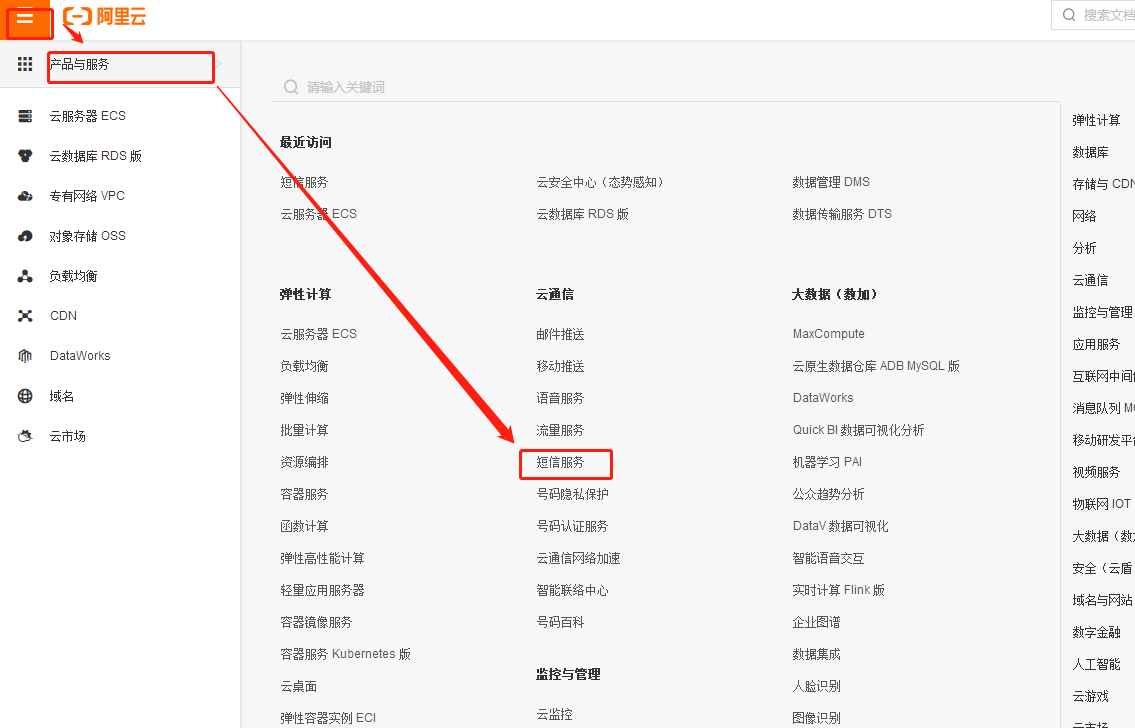Click the 云市场 sidebar icon
The height and width of the screenshot is (728, 1135).
tap(25, 436)
